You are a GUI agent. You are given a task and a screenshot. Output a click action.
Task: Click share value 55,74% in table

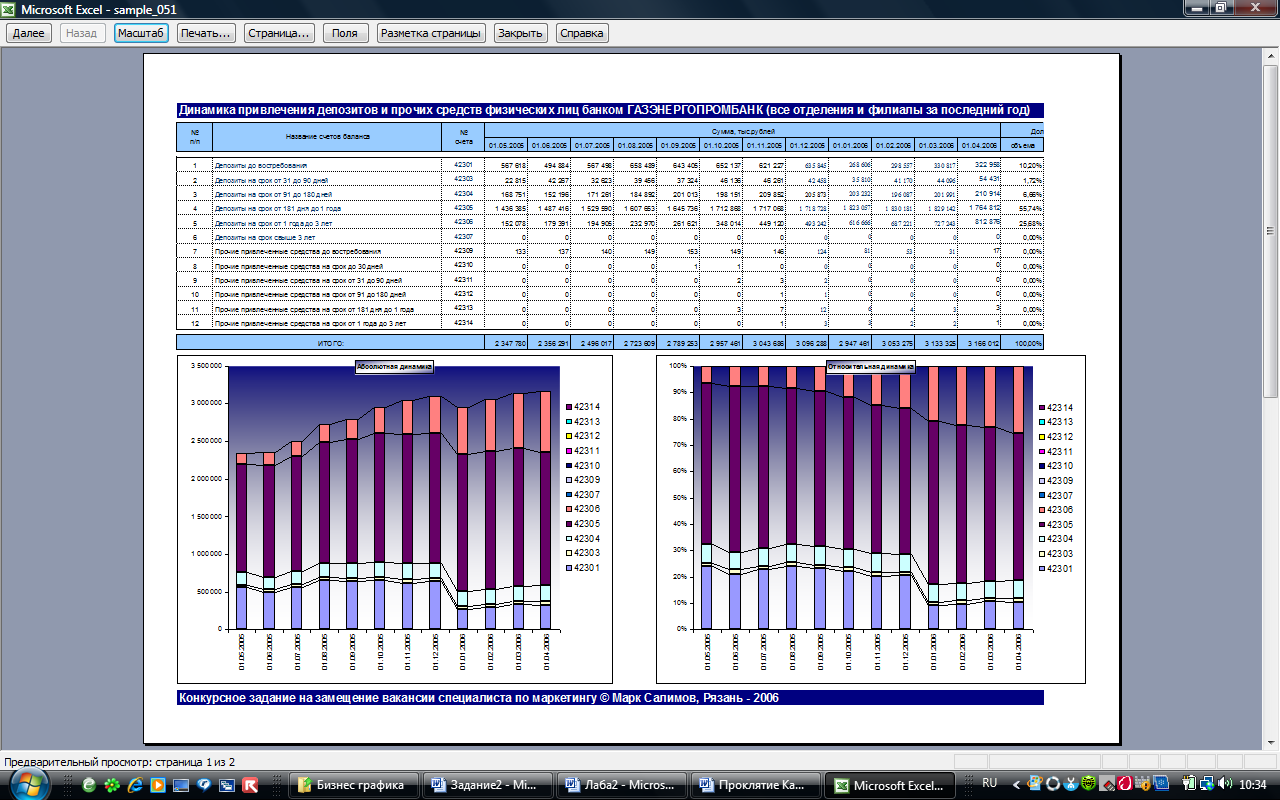click(1030, 208)
